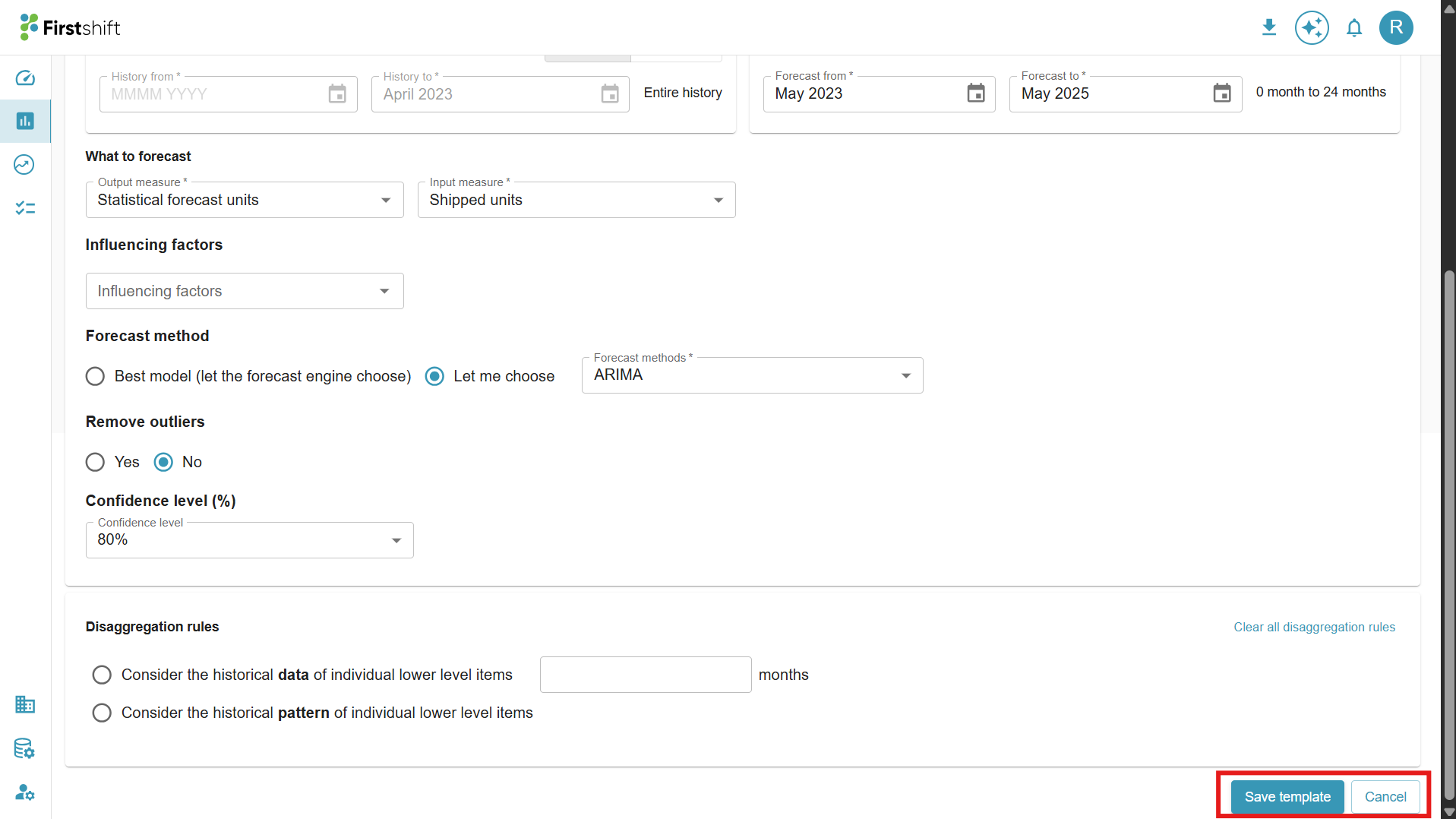This screenshot has width=1456, height=819.
Task: Click the History to April 2023 field
Action: pyautogui.click(x=500, y=94)
